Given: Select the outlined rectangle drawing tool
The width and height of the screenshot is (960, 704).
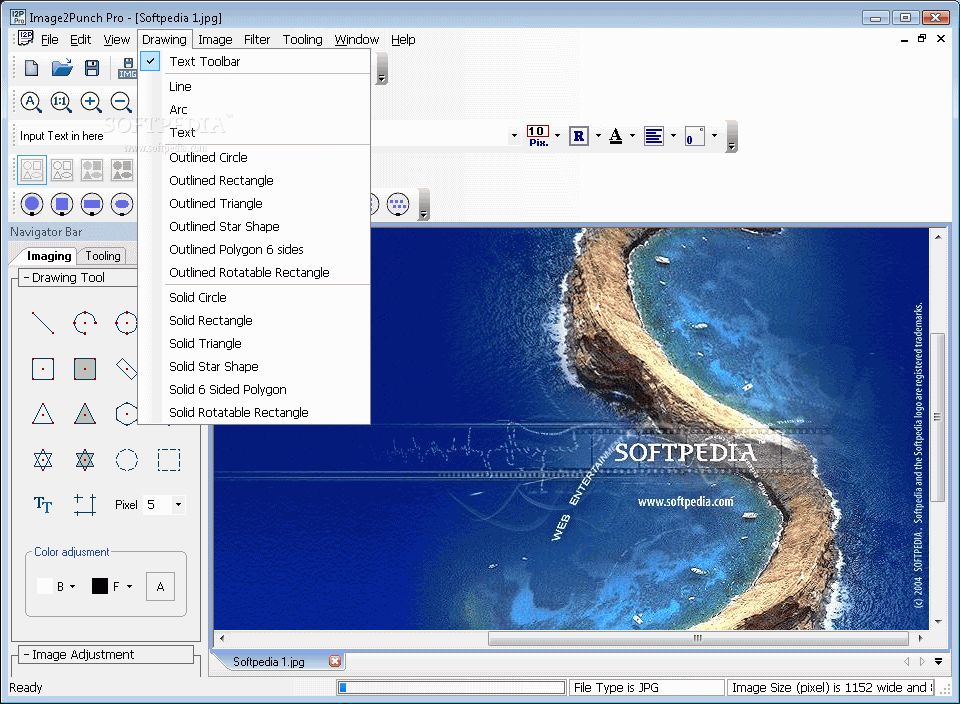Looking at the screenshot, I should coord(43,369).
